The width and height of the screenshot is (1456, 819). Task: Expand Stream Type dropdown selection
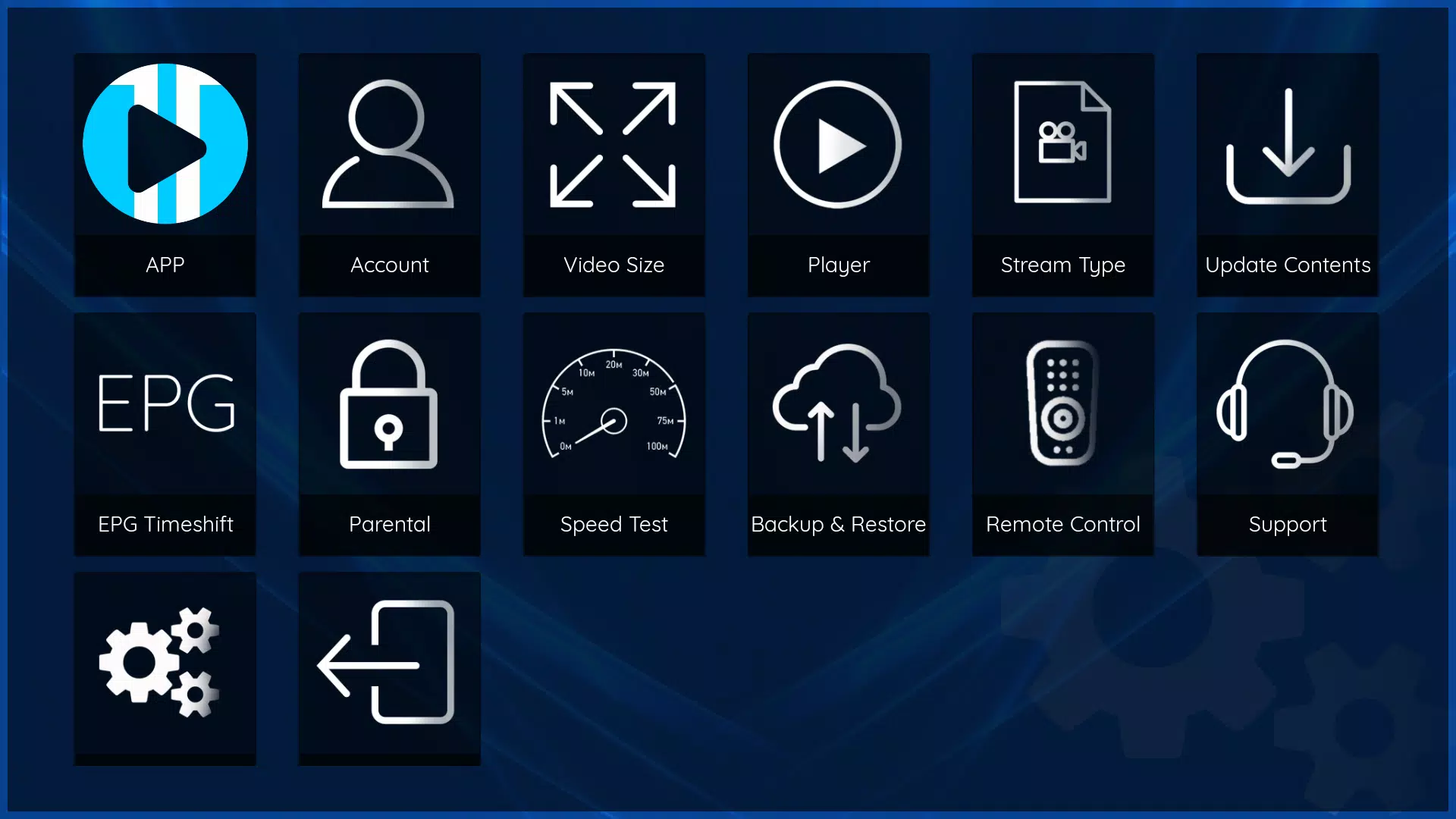click(x=1063, y=175)
